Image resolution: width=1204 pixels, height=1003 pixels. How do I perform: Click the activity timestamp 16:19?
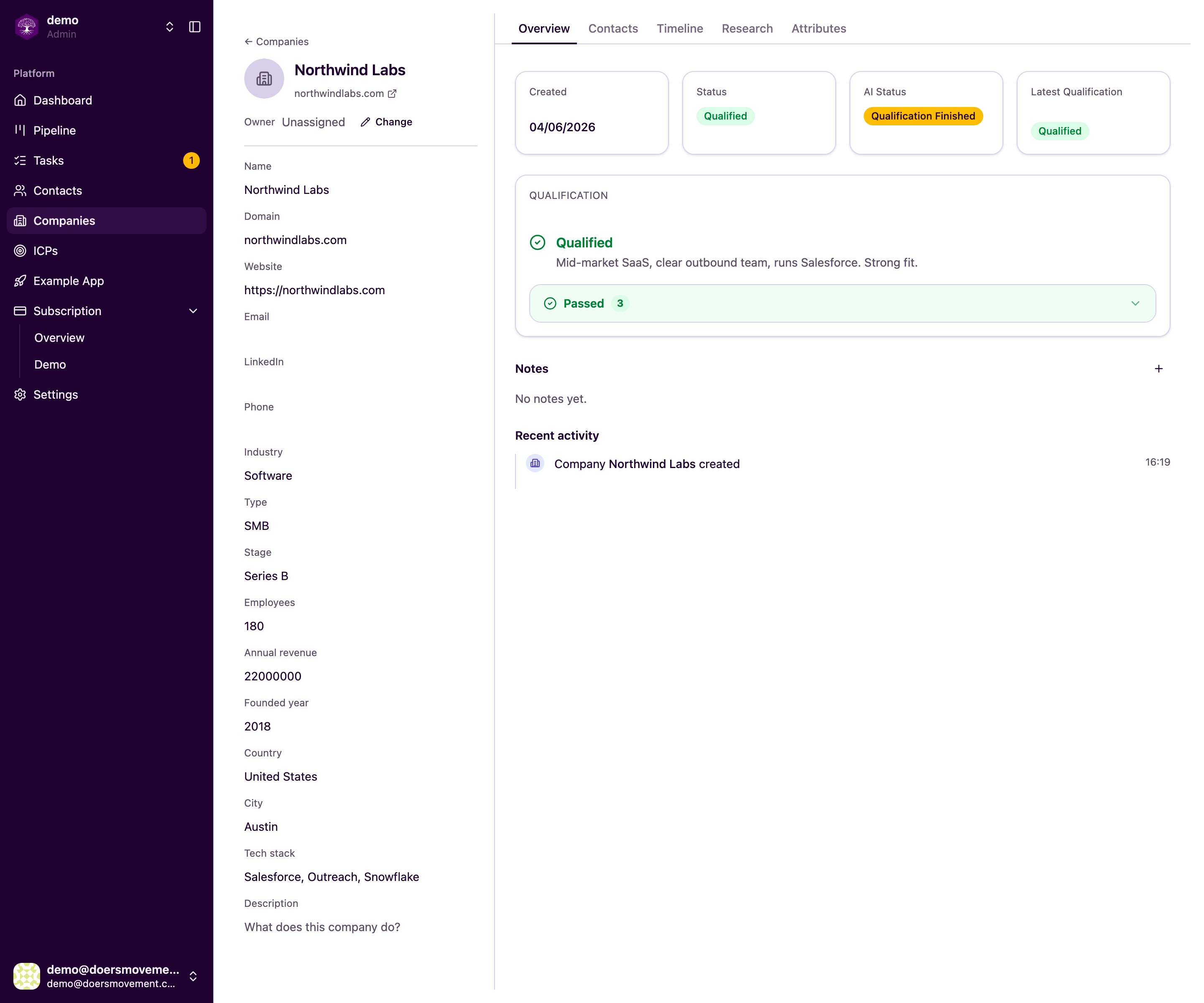(1158, 463)
